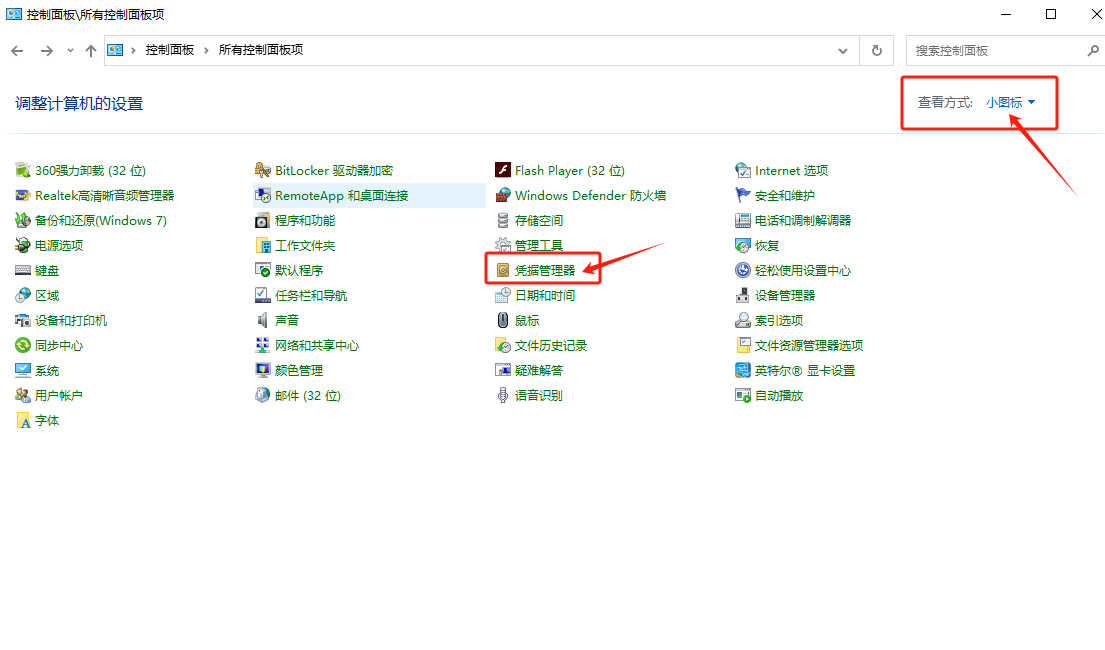Open the 日期和时间 link

pyautogui.click(x=545, y=295)
